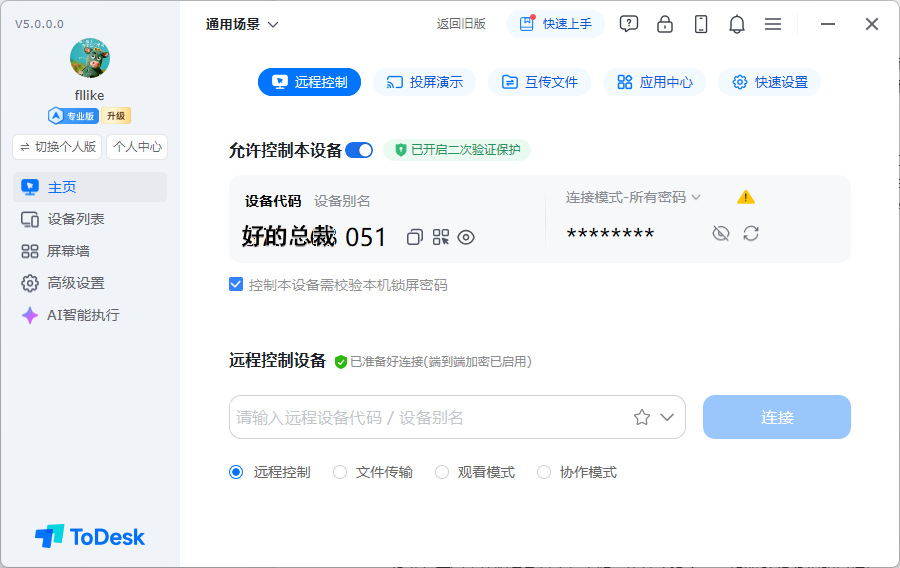The image size is (900, 568).
Task: Click the lock screen padlock icon
Action: 665,24
